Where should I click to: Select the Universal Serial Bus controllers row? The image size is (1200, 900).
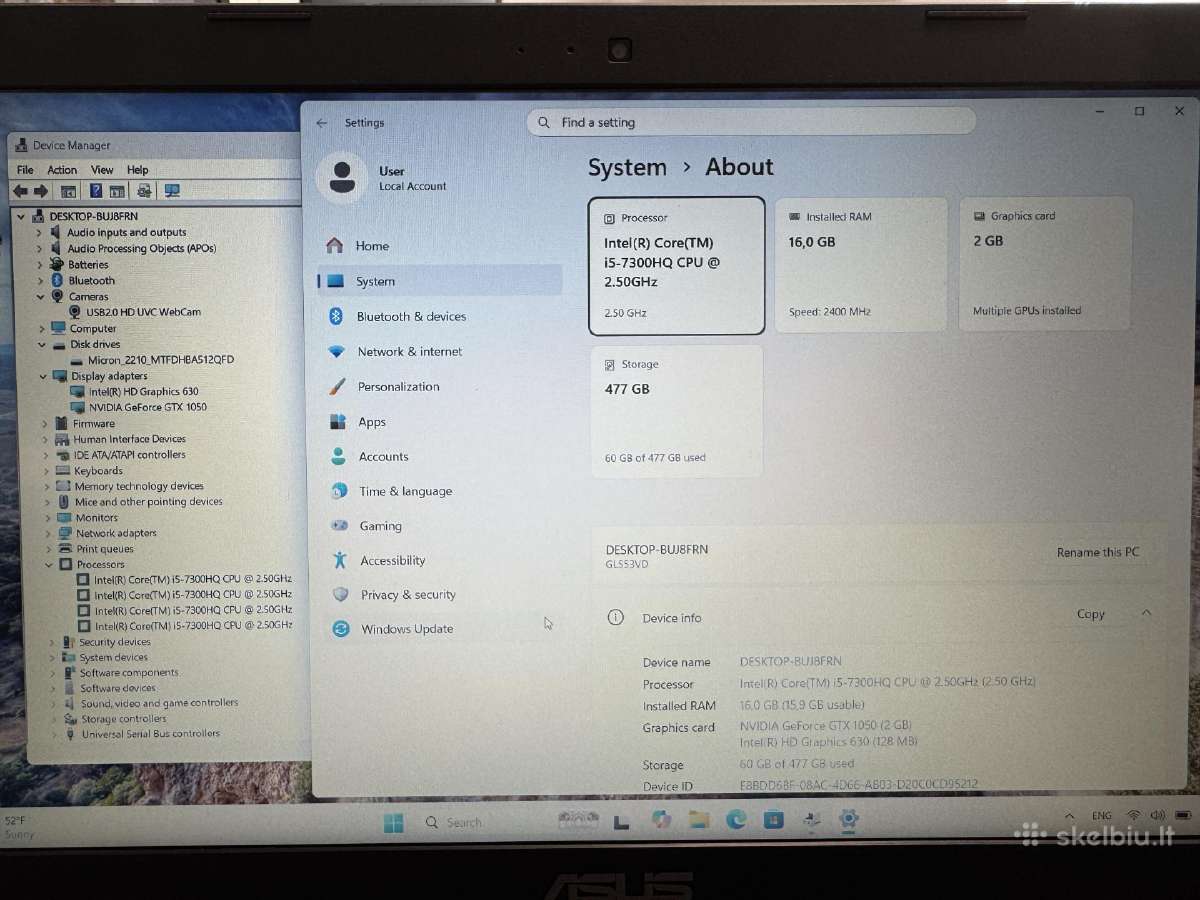click(151, 734)
